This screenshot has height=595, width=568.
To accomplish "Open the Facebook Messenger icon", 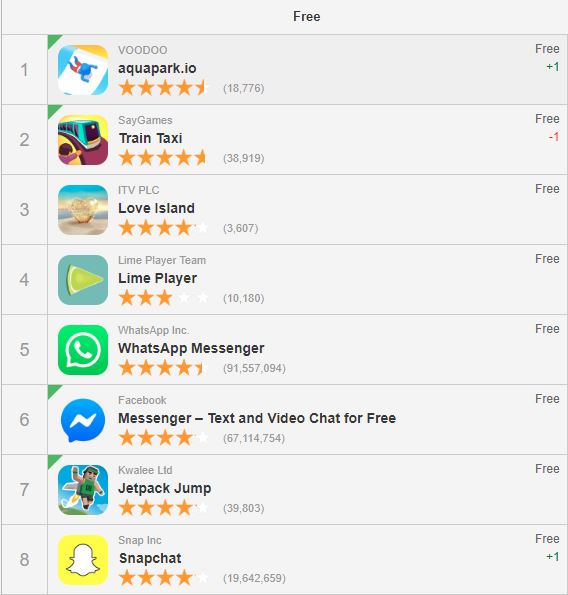I will [83, 420].
